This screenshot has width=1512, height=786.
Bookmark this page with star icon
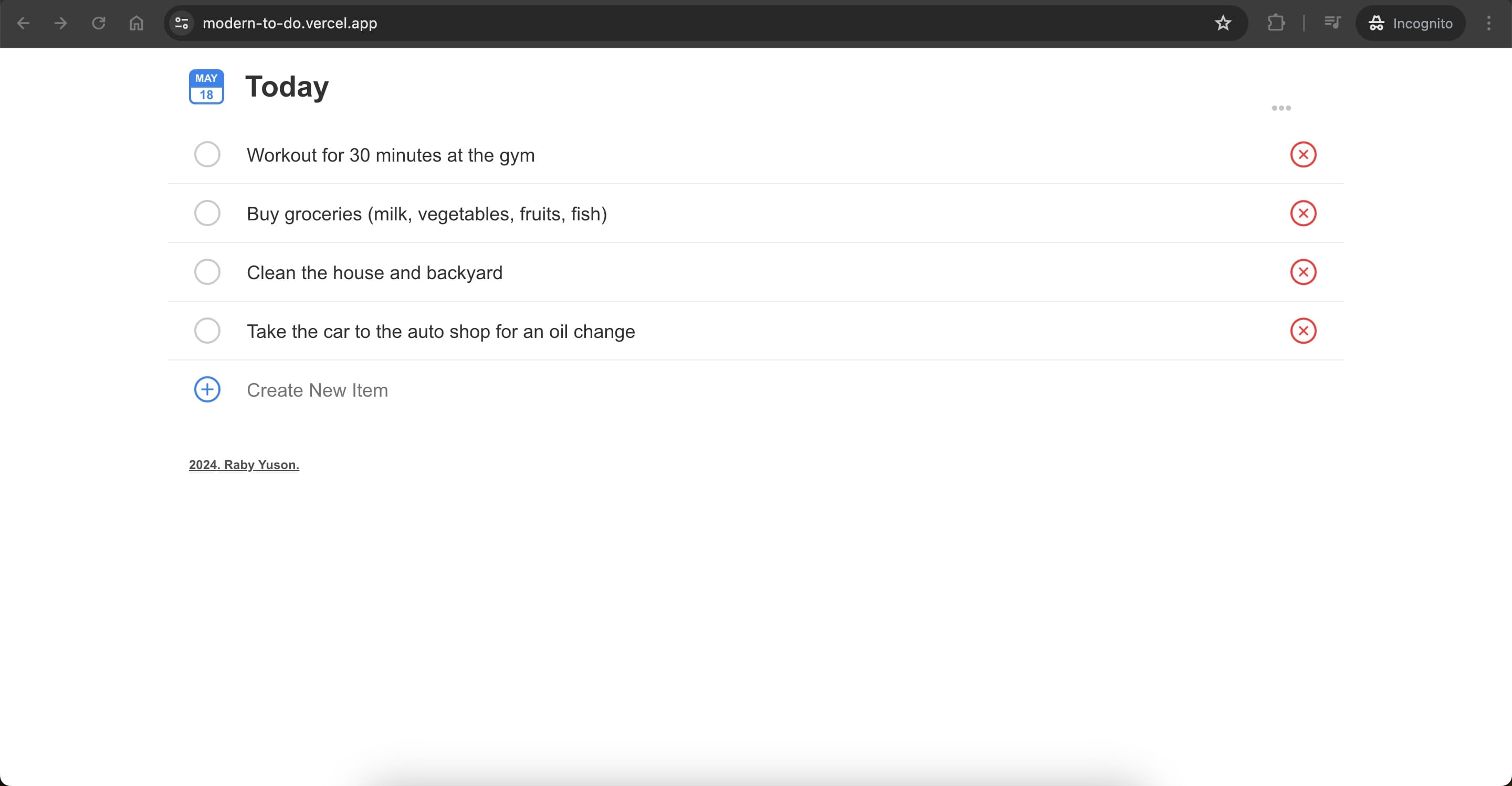[x=1223, y=24]
